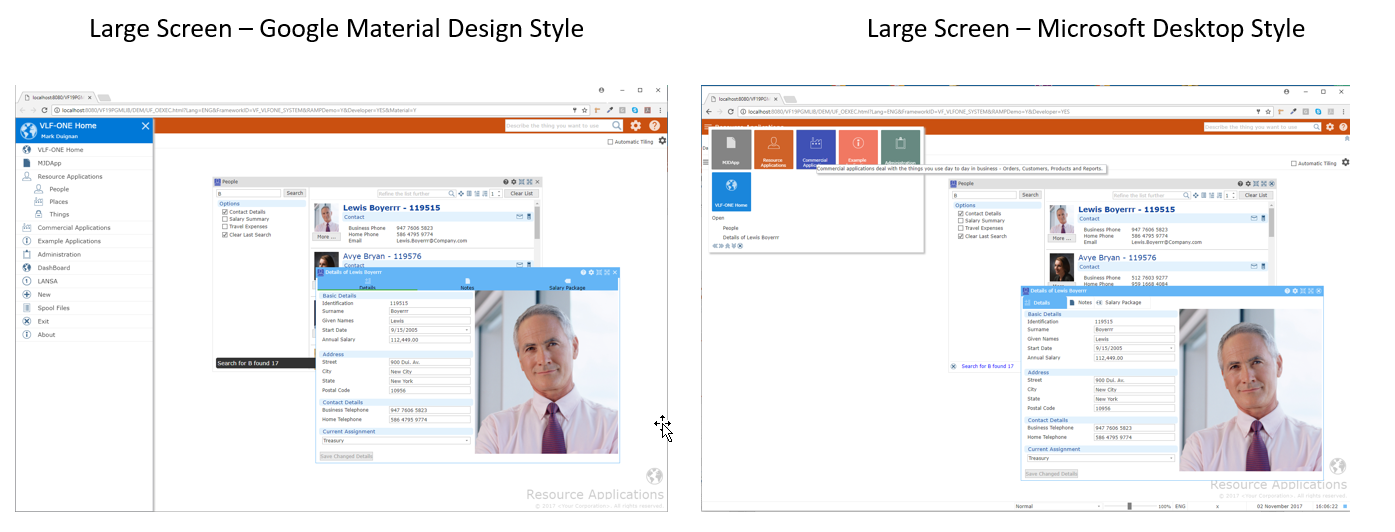Click the settings gear in Material orange bar
The image size is (1395, 532).
[635, 126]
